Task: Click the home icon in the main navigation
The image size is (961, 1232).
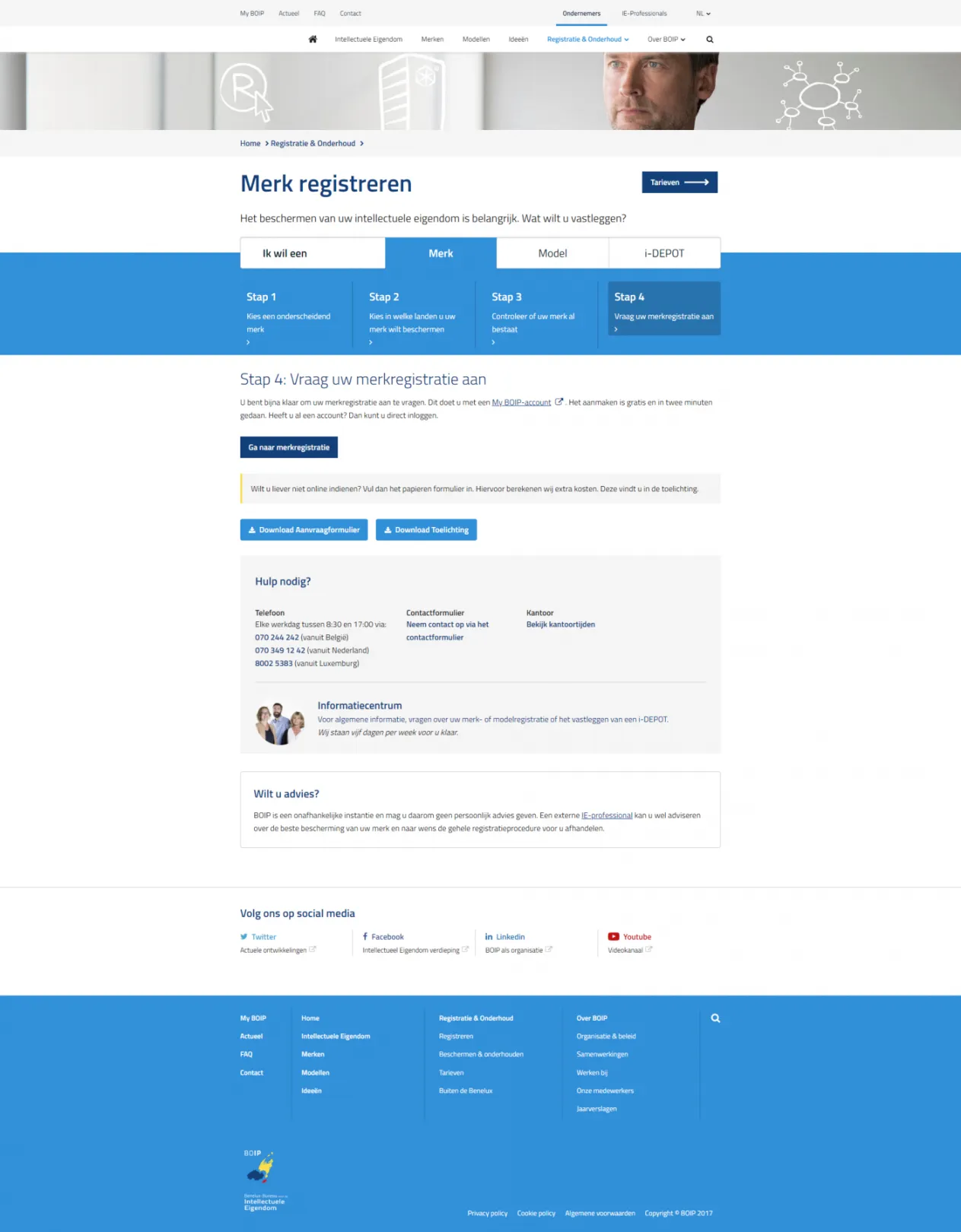Action: pos(313,40)
